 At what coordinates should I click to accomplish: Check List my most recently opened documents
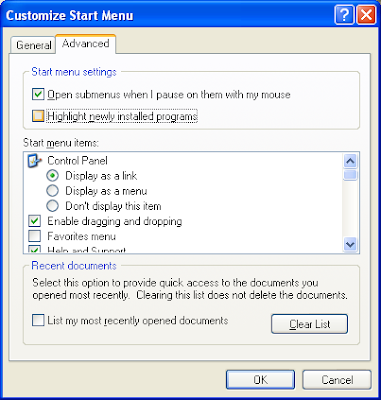[38, 320]
